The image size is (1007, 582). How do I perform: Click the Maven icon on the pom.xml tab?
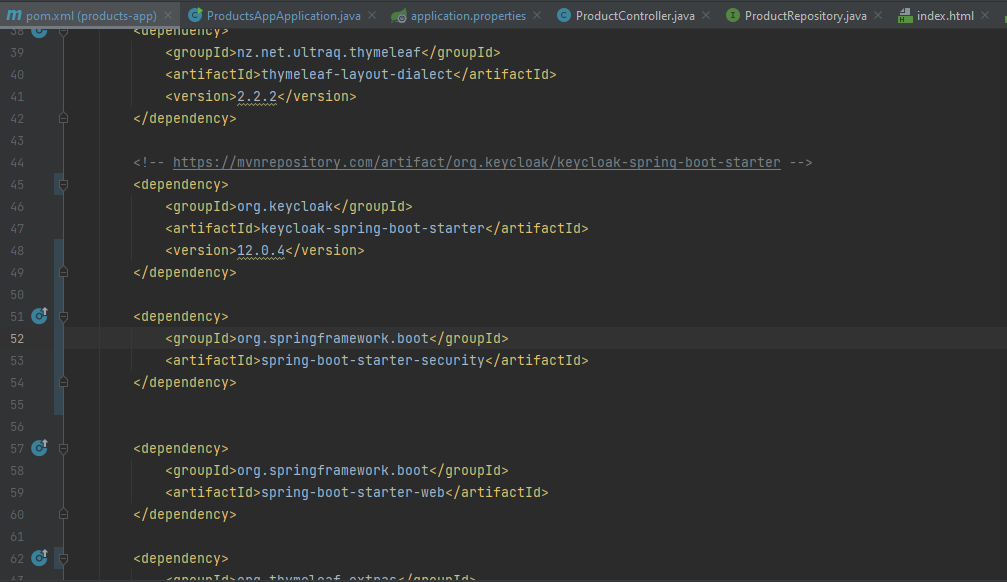(14, 15)
